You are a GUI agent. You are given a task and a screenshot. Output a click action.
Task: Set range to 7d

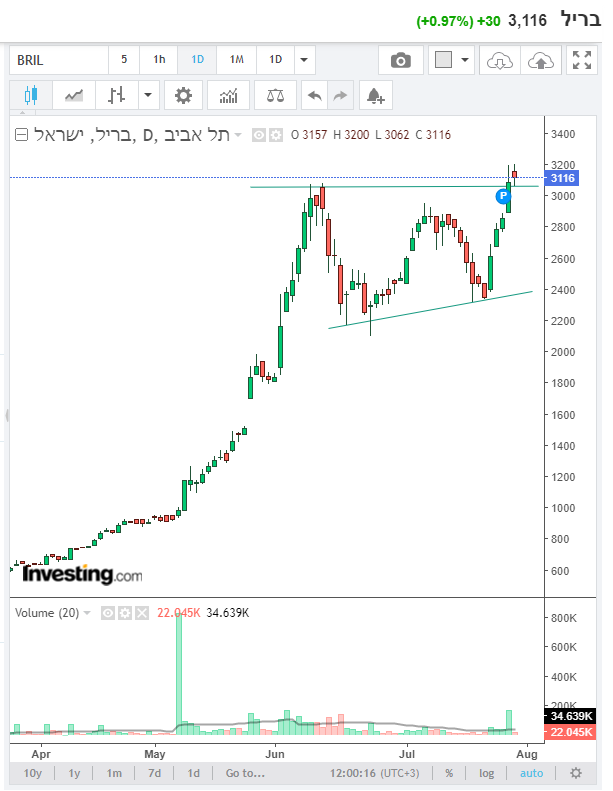click(154, 773)
